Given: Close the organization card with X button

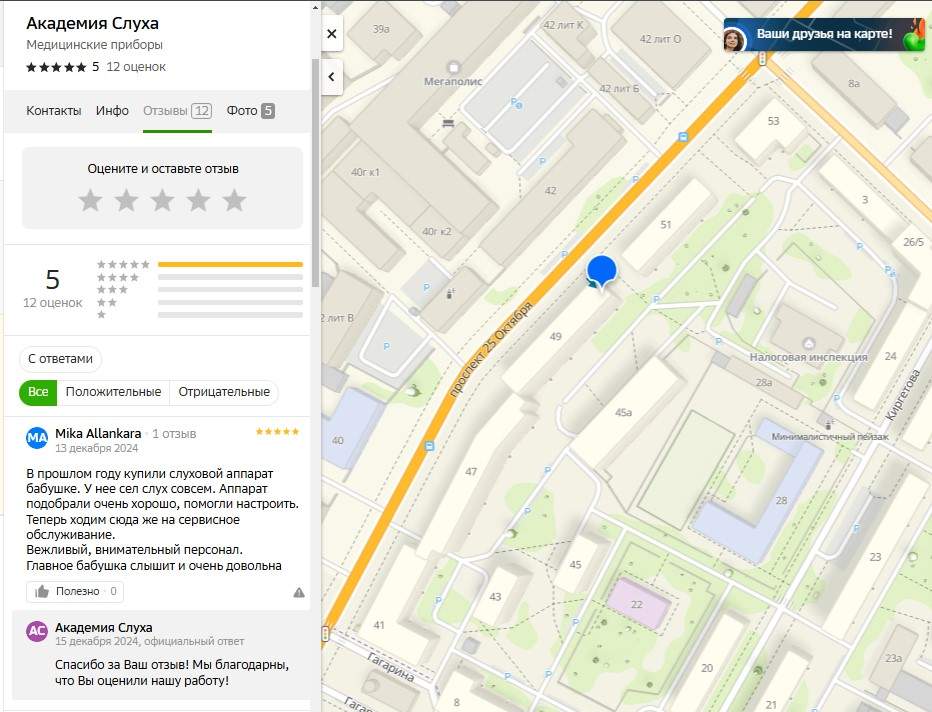Looking at the screenshot, I should 332,34.
